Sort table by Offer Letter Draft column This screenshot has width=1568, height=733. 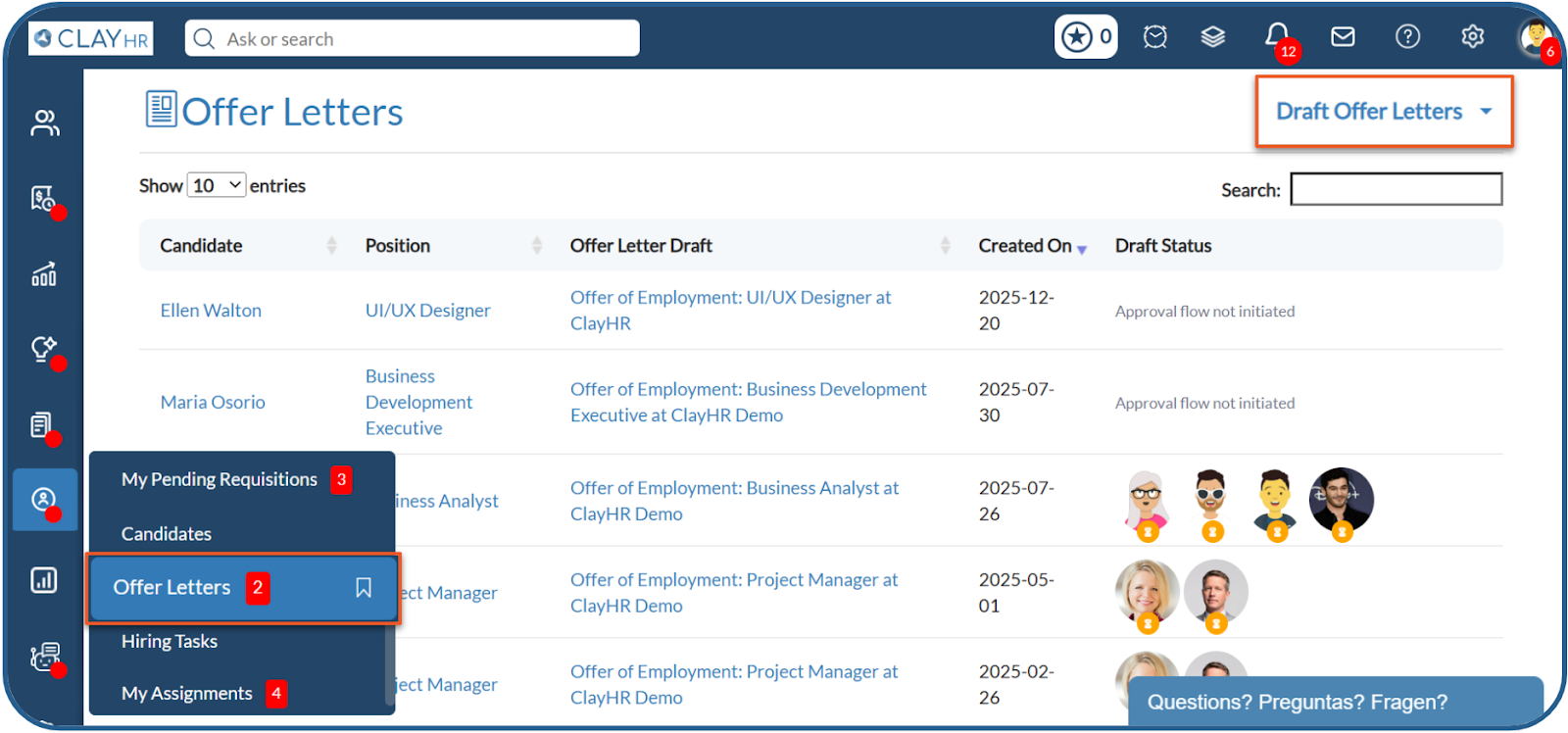point(760,245)
